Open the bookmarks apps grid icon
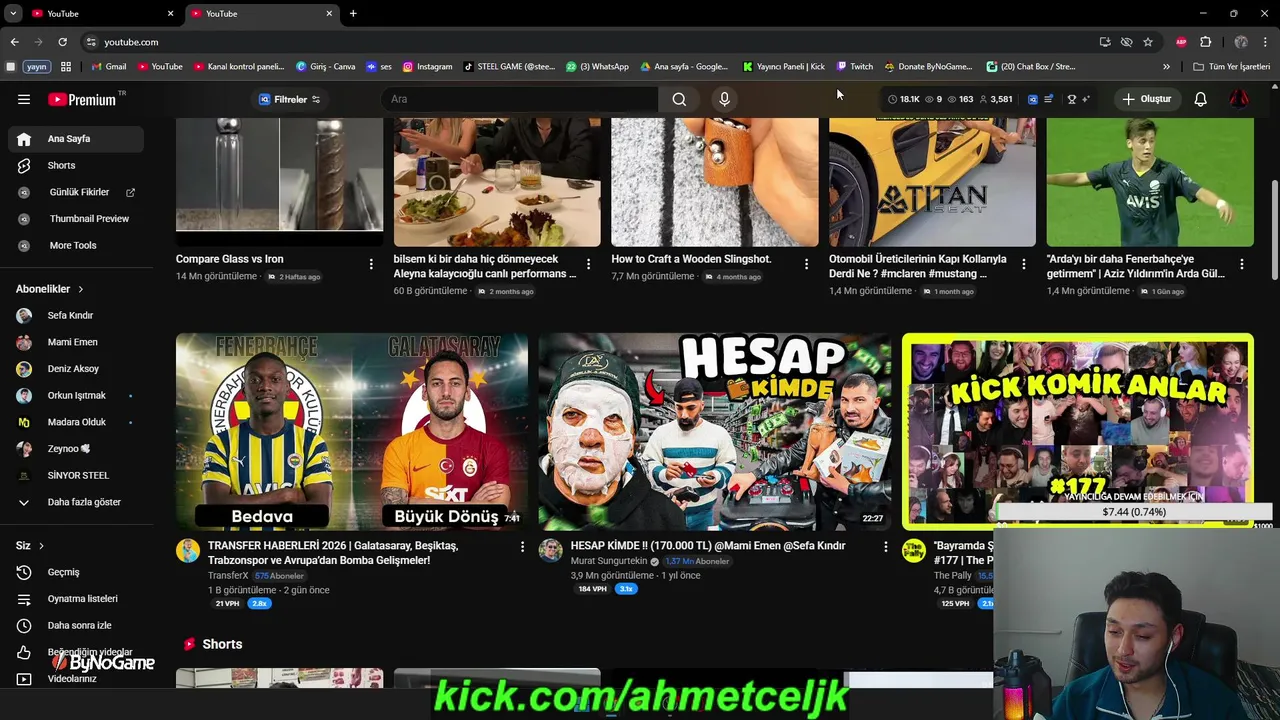This screenshot has height=720, width=1280. coord(66,67)
